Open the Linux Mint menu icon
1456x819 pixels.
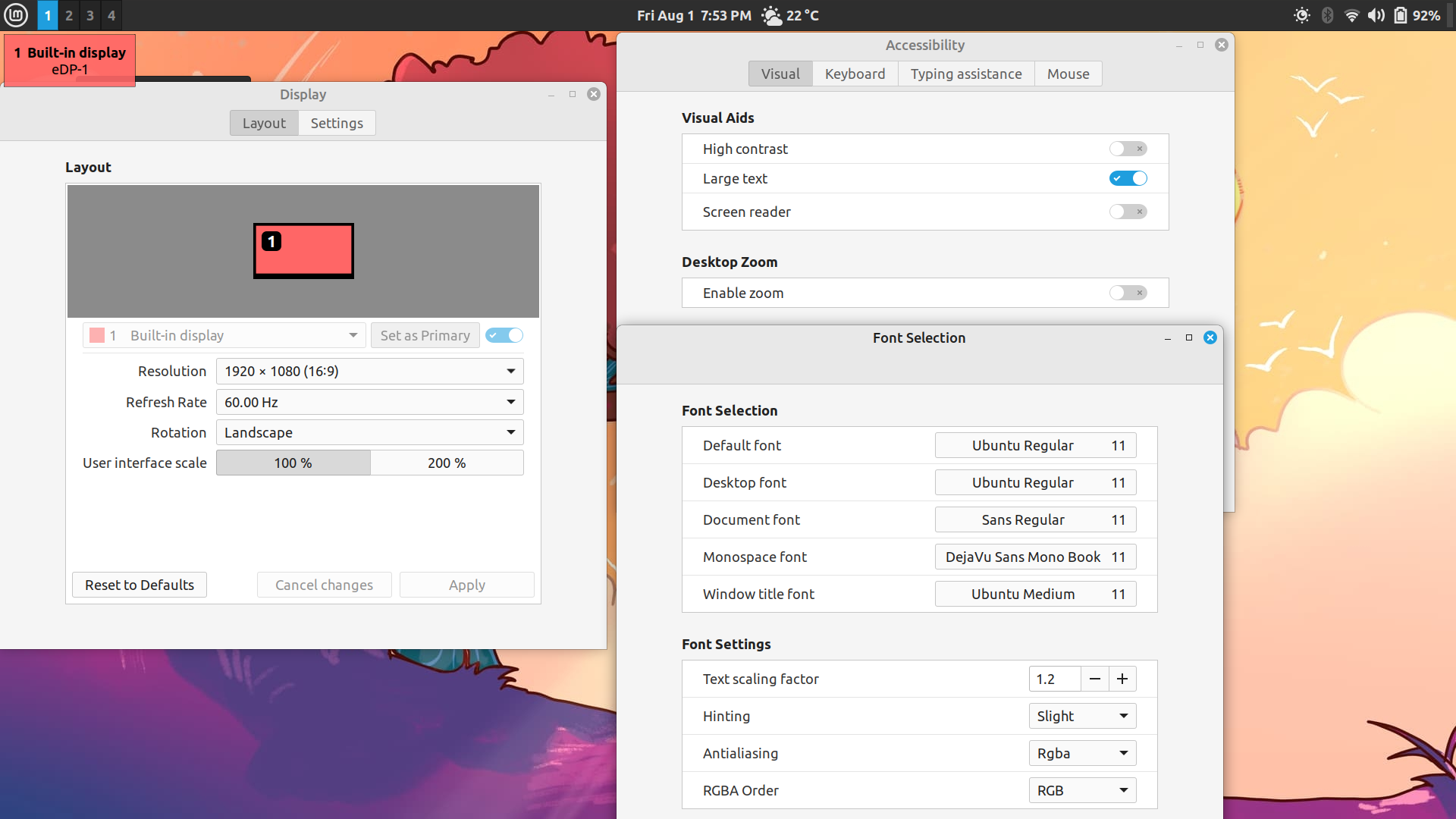[x=16, y=15]
